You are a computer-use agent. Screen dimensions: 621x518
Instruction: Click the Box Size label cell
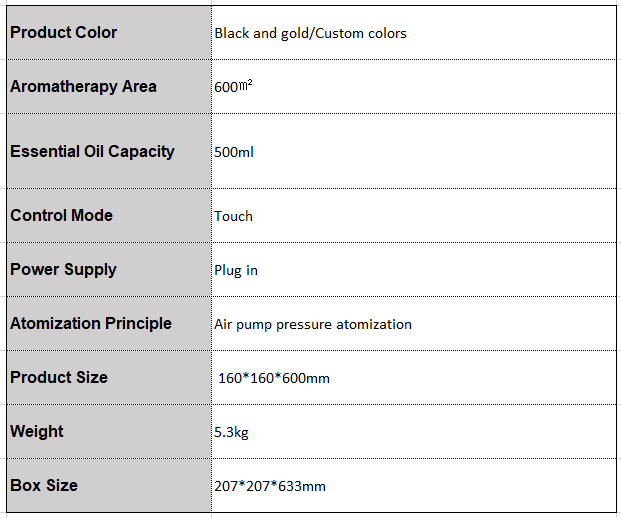coord(109,485)
